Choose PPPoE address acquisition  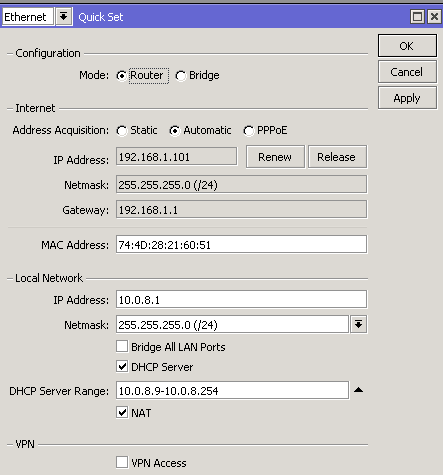click(248, 131)
